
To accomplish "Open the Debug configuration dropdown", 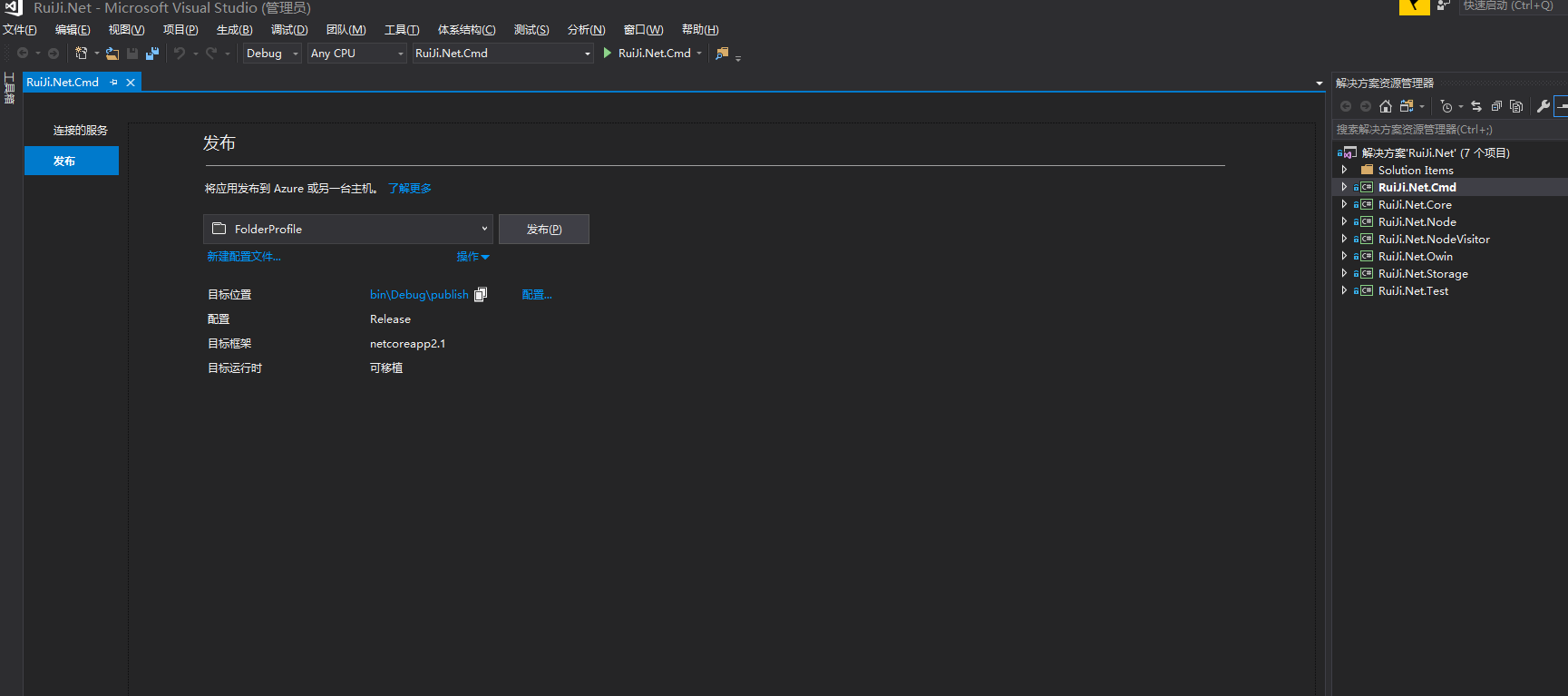I will point(272,54).
